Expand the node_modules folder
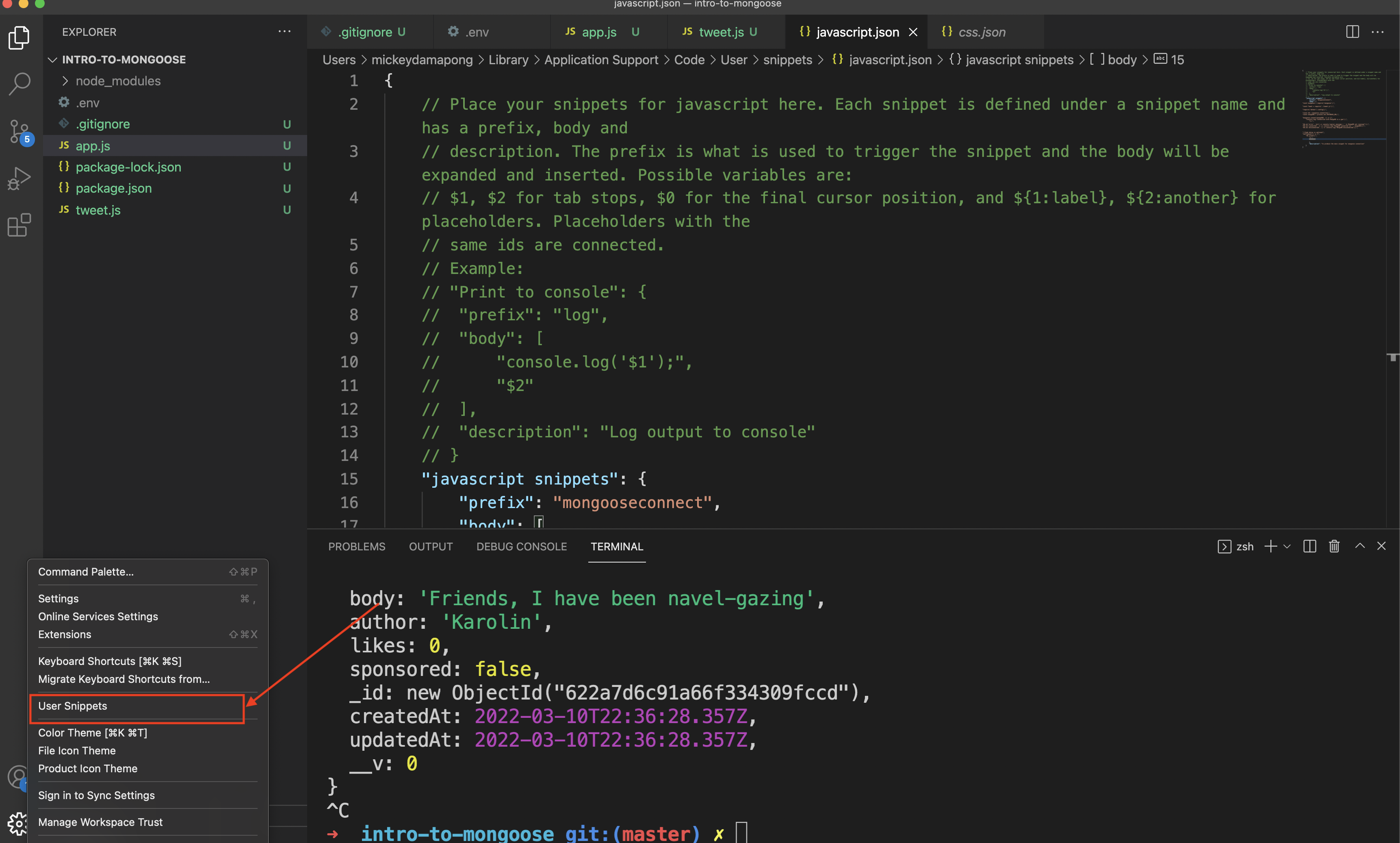 117,80
